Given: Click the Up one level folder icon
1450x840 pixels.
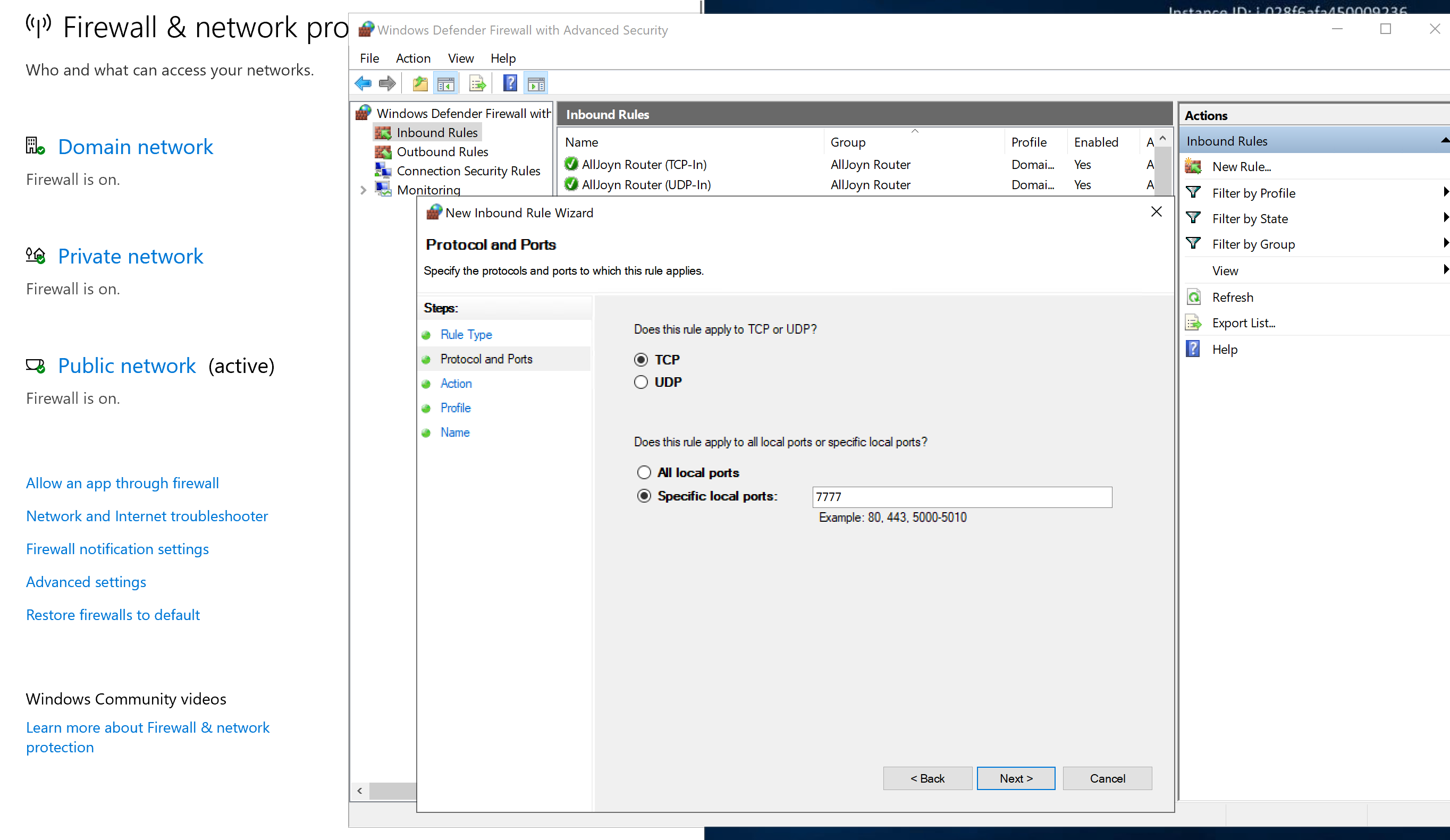Looking at the screenshot, I should 420,84.
